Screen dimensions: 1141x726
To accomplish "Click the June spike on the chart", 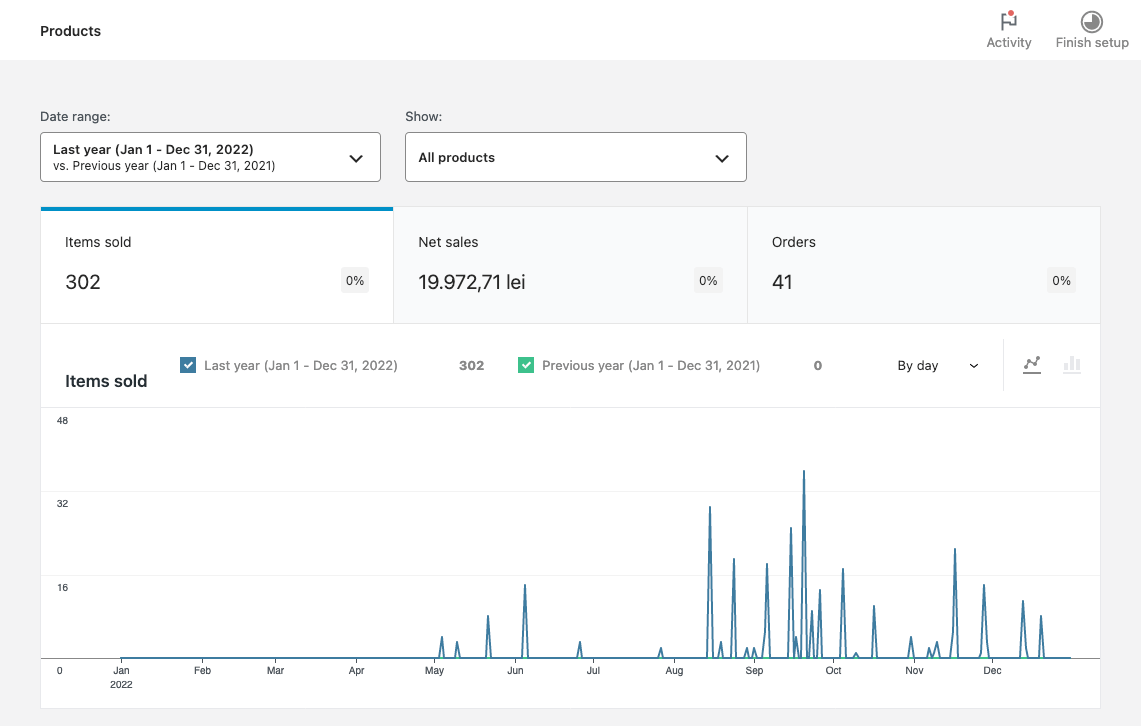I will pyautogui.click(x=525, y=586).
